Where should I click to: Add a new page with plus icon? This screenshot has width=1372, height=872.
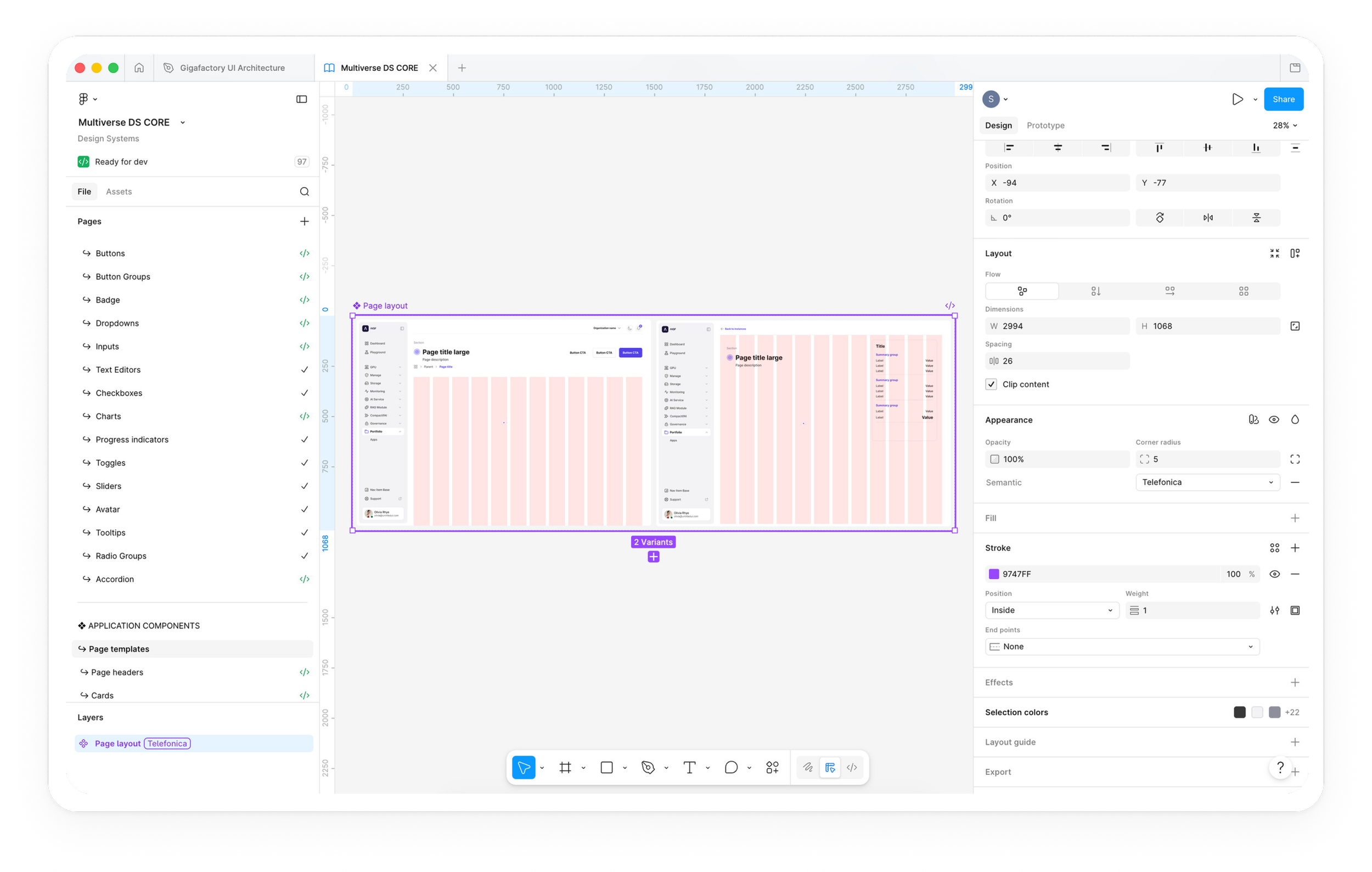(304, 221)
